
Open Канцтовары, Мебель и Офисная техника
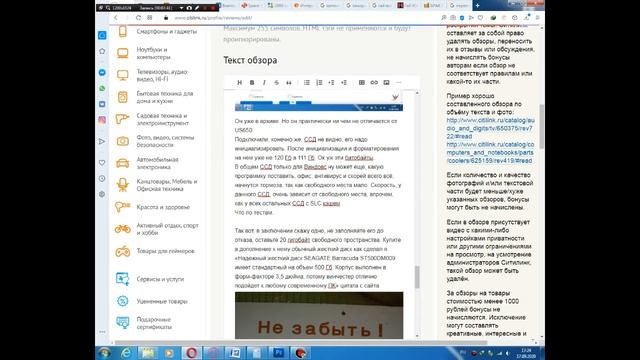[x=167, y=185]
